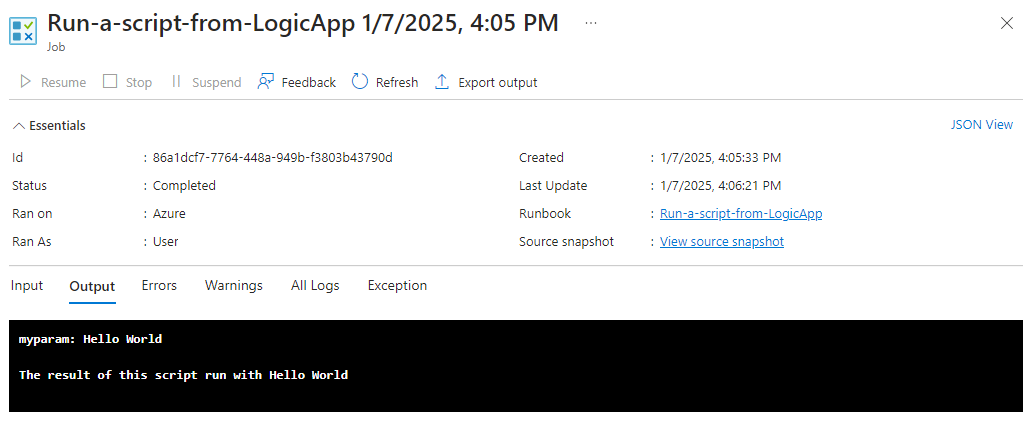Click the Stop square icon
The width and height of the screenshot is (1034, 424).
pos(110,82)
